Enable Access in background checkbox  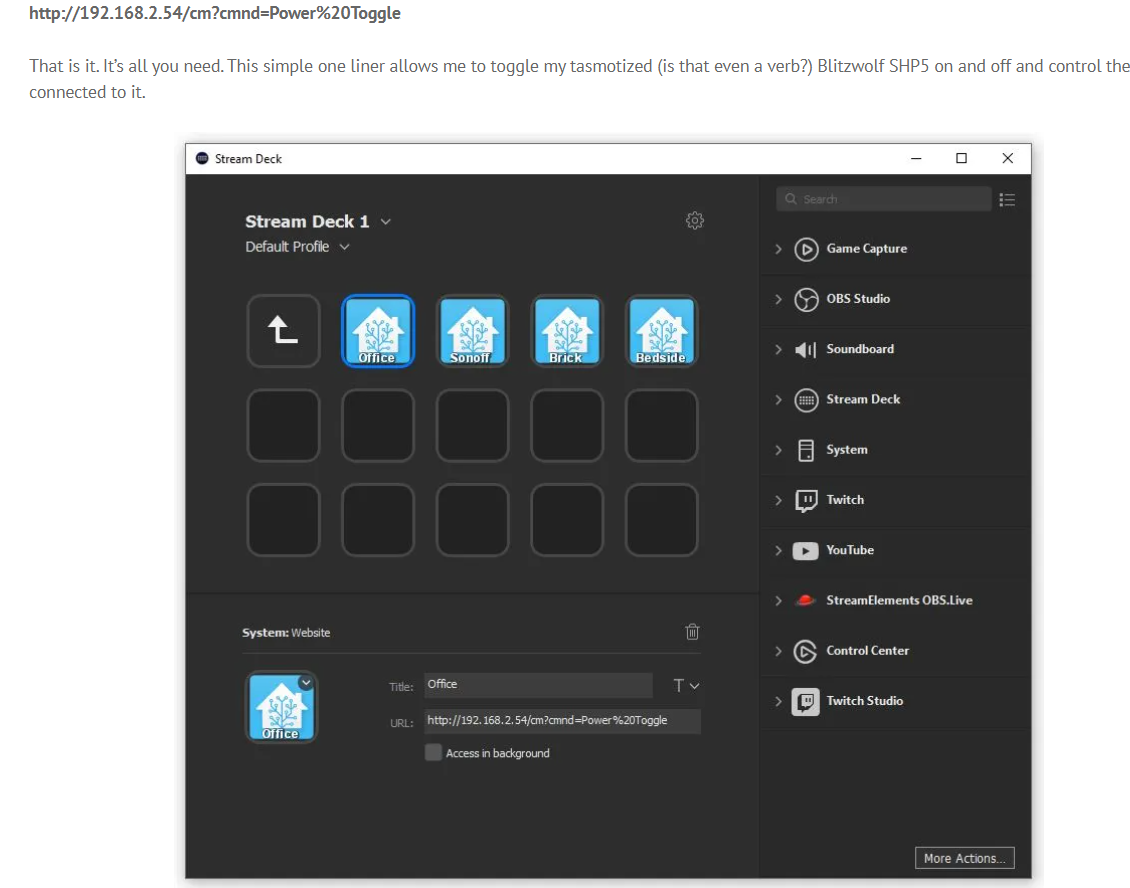[x=433, y=752]
